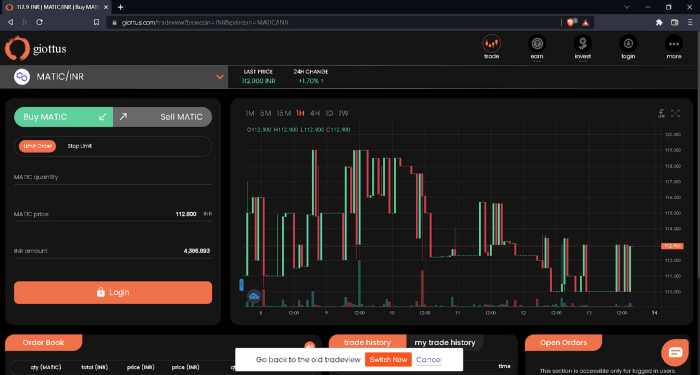Open the orange chat support bubble
The height and width of the screenshot is (375, 700).
coord(675,352)
